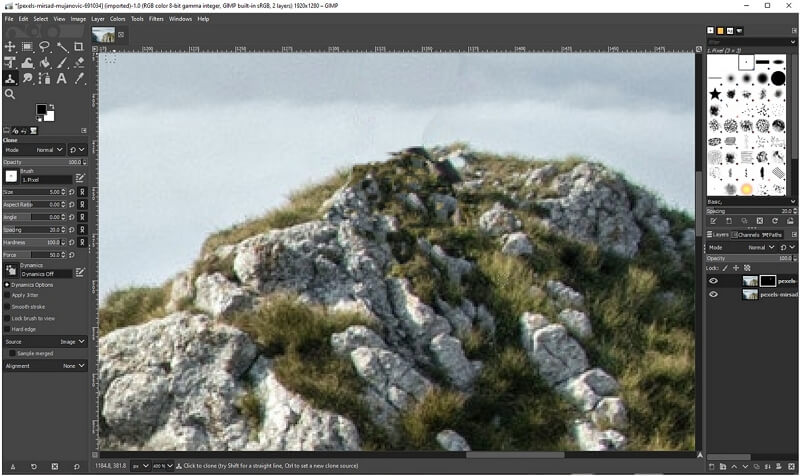Adjust the clone Opacity slider
The width and height of the screenshot is (800, 476).
click(x=45, y=162)
